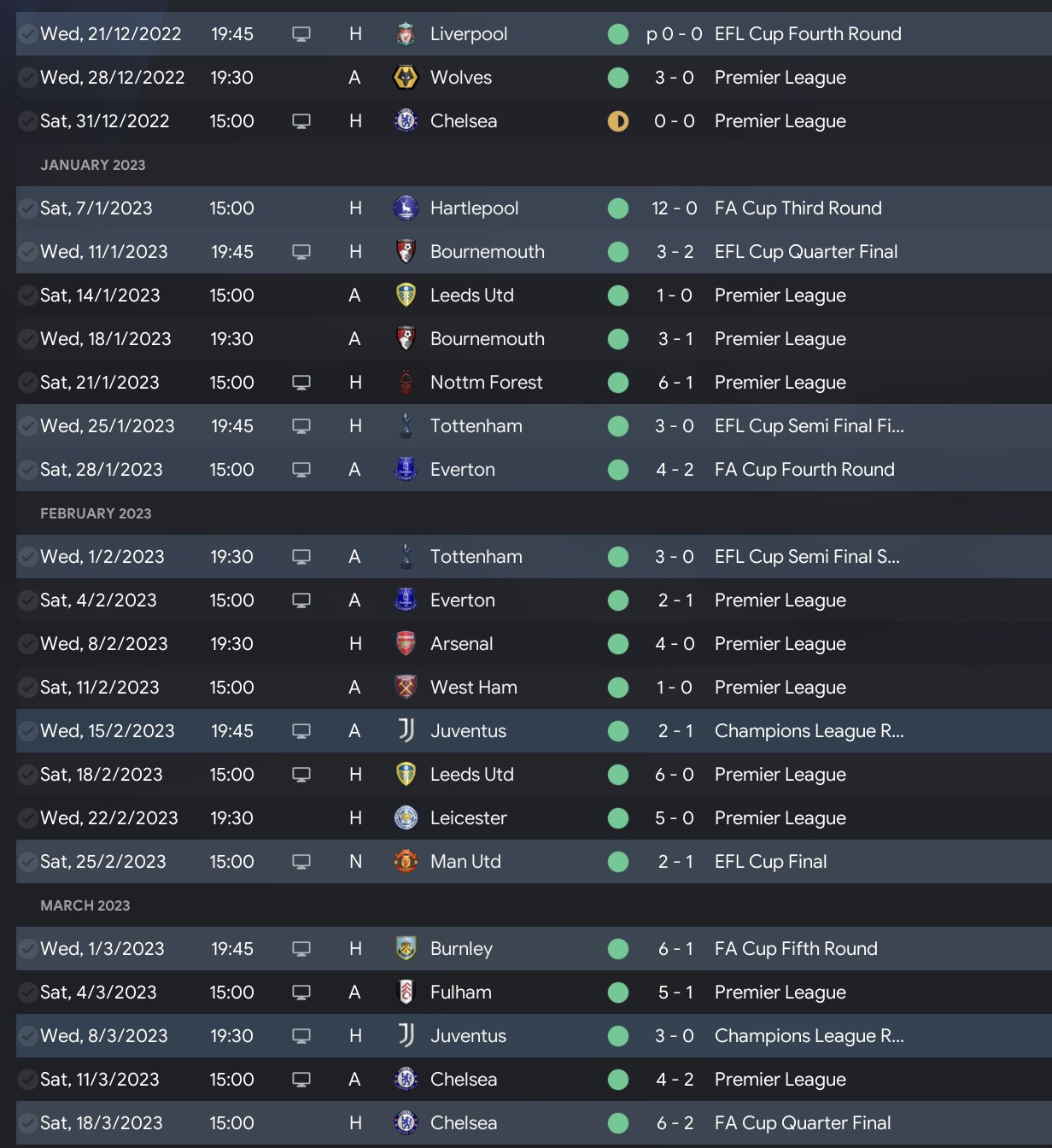Image resolution: width=1052 pixels, height=1148 pixels.
Task: Click the Nottm Forest club badge
Action: [x=406, y=383]
